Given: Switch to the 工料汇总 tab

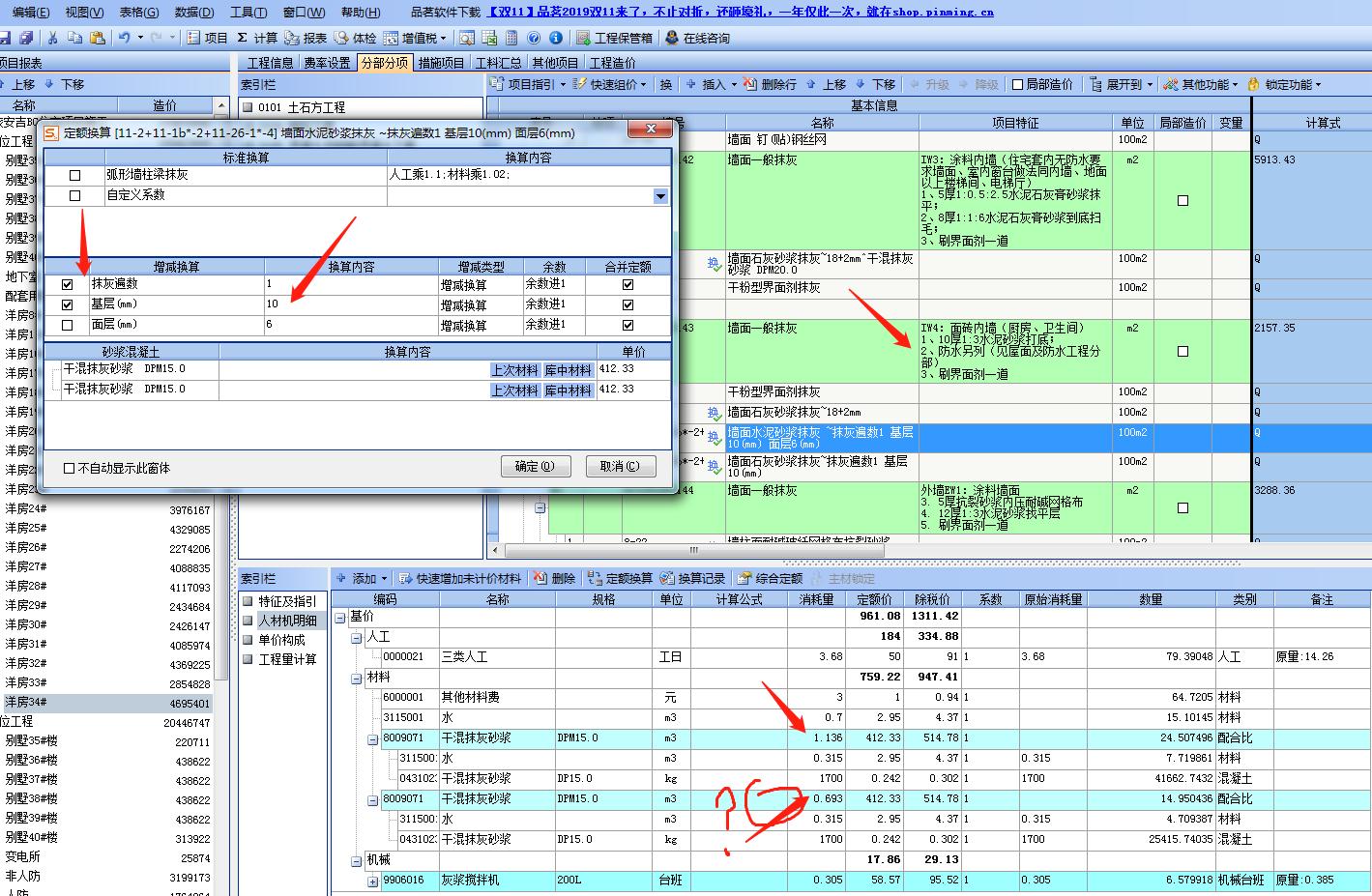Looking at the screenshot, I should pyautogui.click(x=498, y=63).
